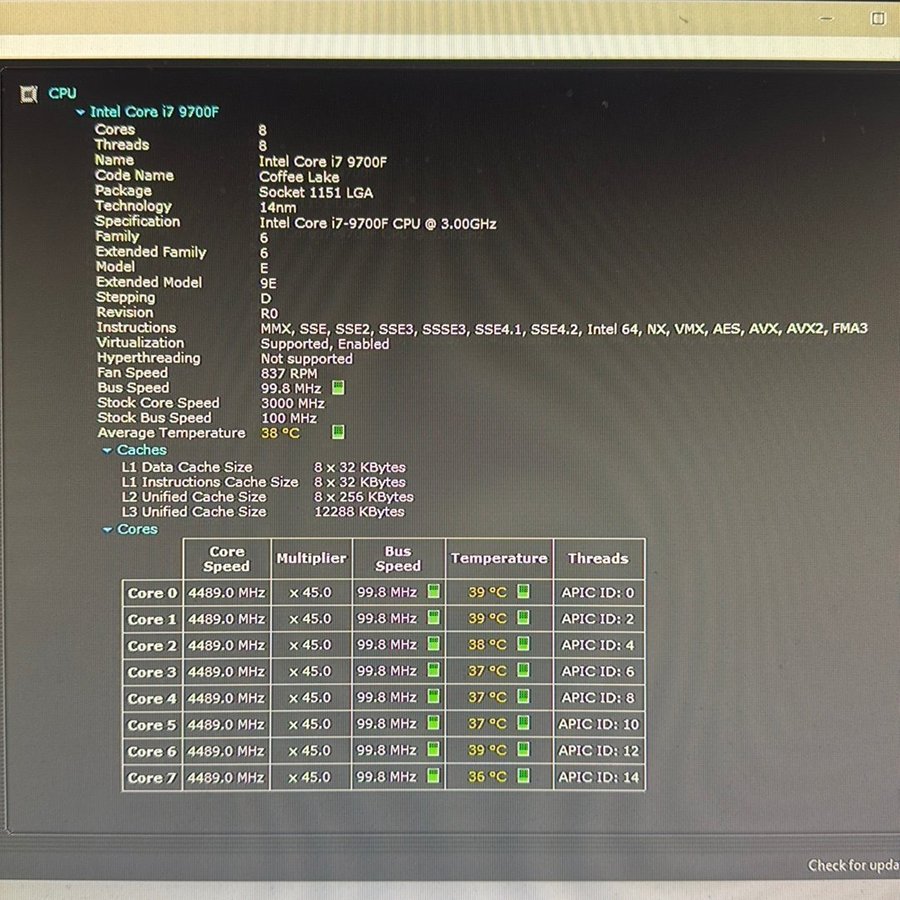Click the Temperature column header
Screen dimensions: 900x900
(x=498, y=558)
